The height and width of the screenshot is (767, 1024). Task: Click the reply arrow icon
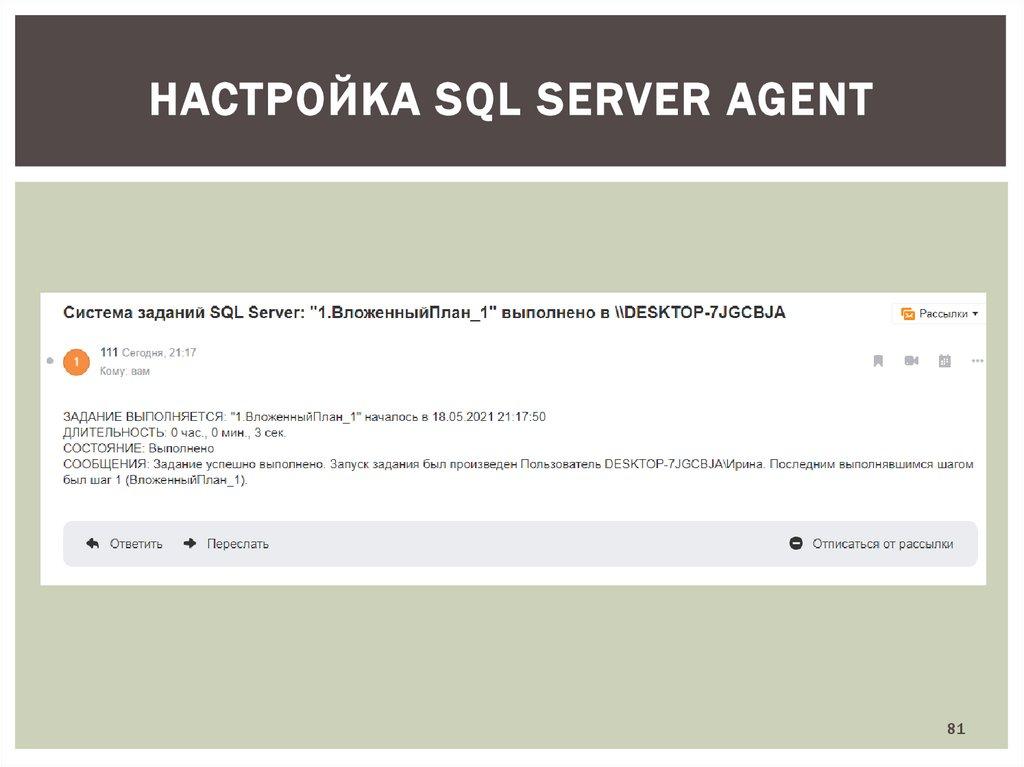93,544
